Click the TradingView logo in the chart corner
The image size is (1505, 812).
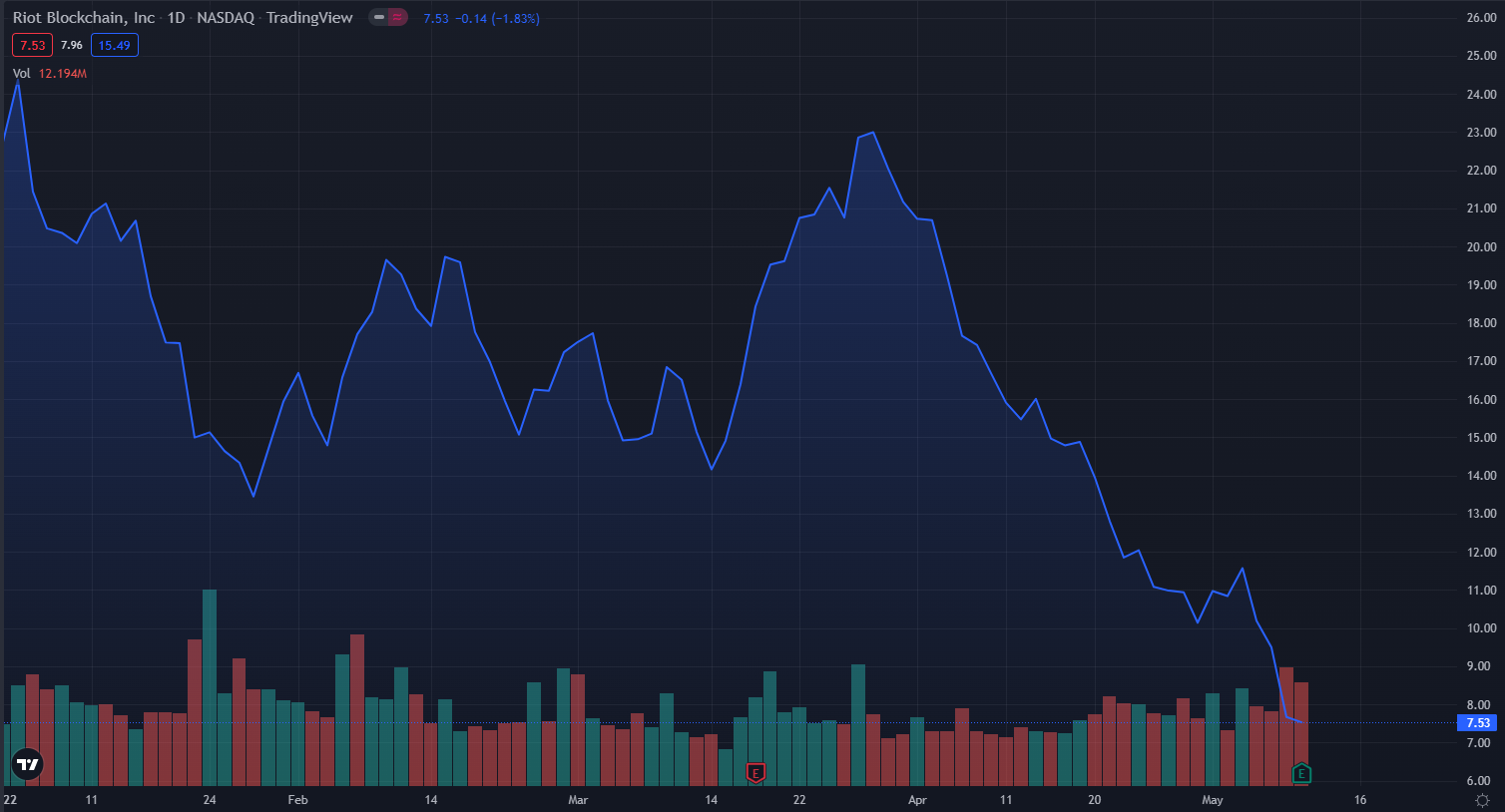[28, 765]
